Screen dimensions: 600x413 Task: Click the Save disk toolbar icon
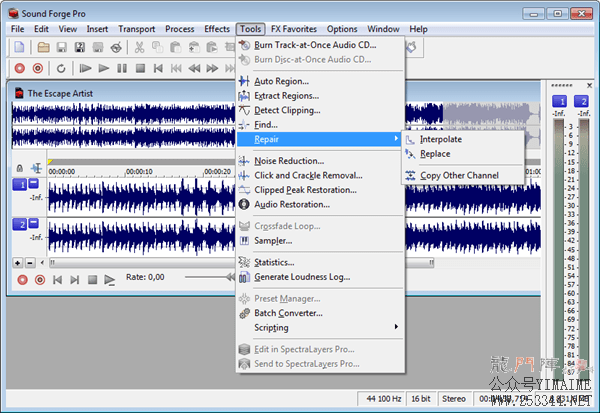pos(62,47)
